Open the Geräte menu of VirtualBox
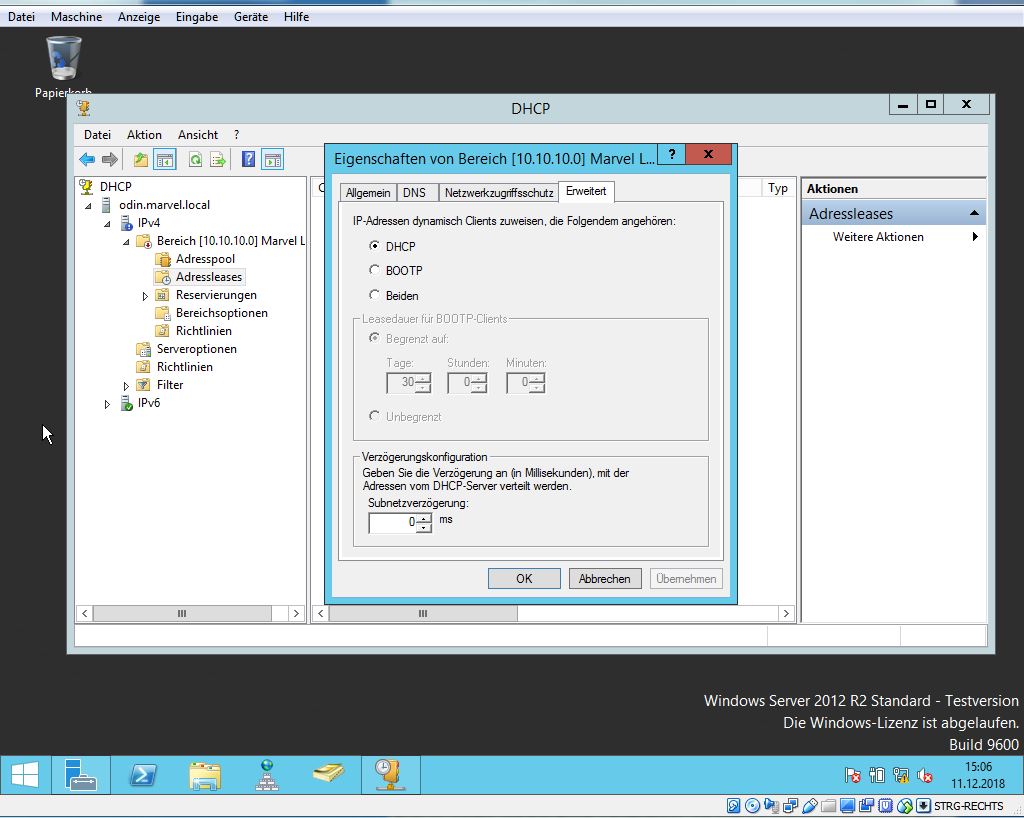The image size is (1024, 818). (251, 16)
